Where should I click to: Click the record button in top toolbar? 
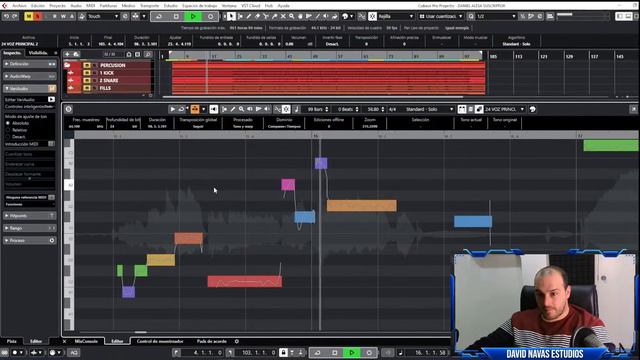click(210, 16)
